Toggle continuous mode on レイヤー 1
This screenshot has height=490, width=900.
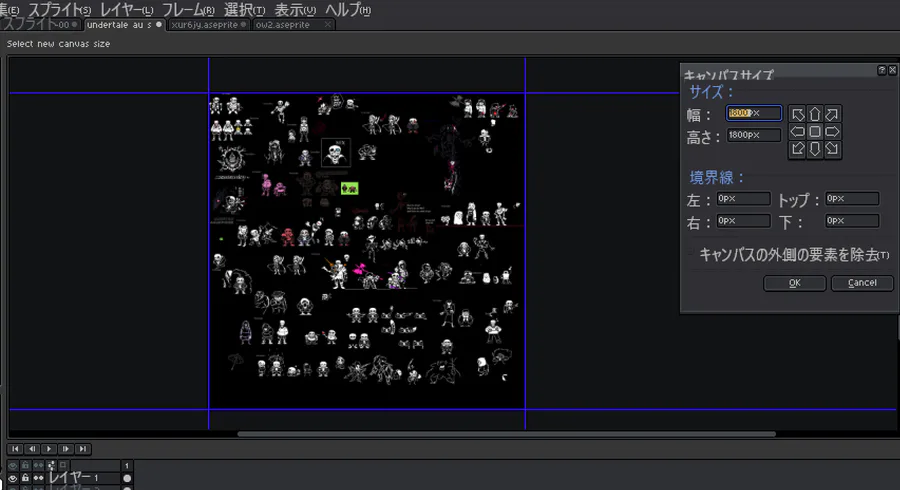coord(38,477)
